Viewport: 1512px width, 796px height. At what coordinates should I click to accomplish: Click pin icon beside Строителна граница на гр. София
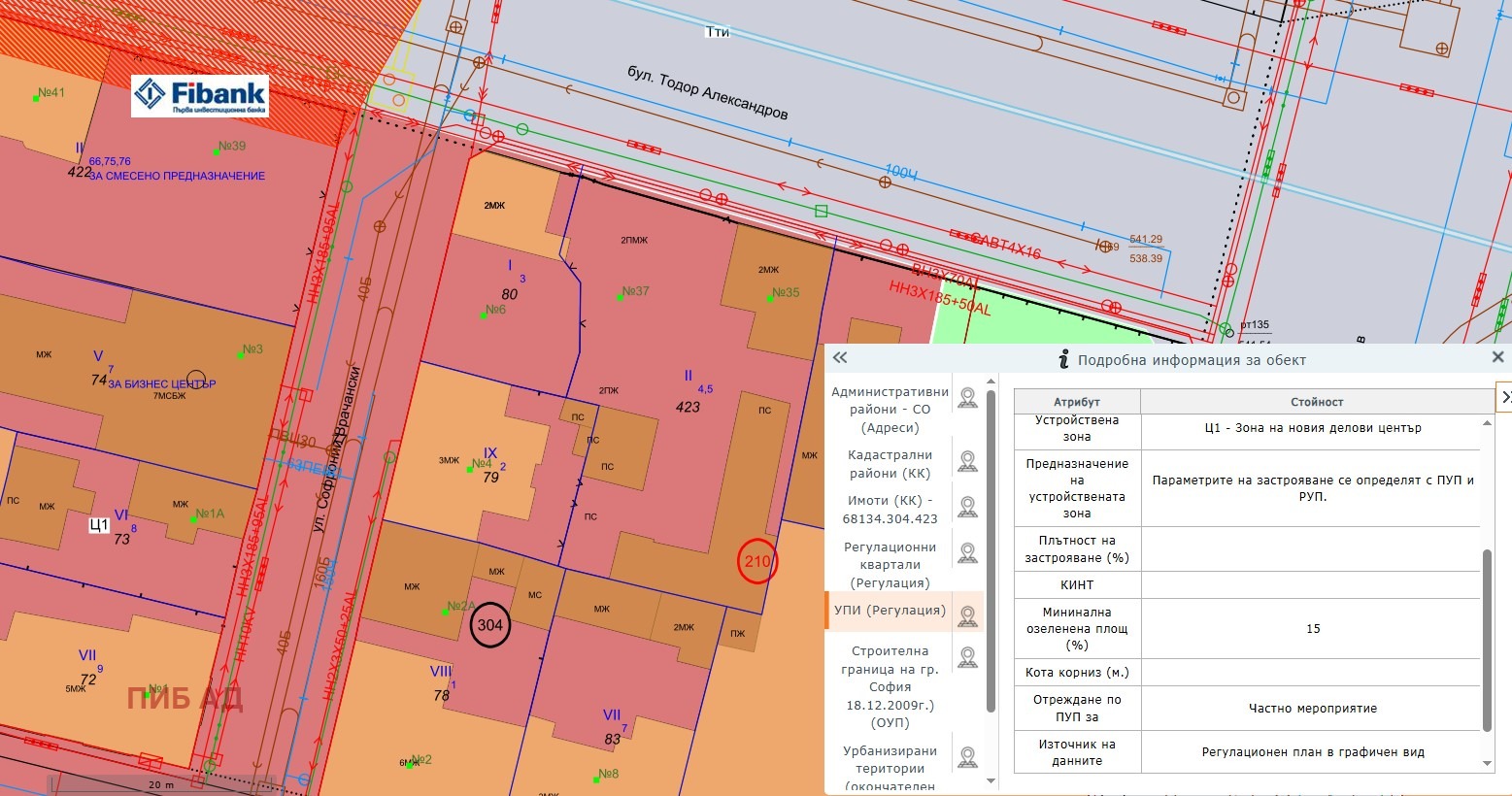(967, 657)
